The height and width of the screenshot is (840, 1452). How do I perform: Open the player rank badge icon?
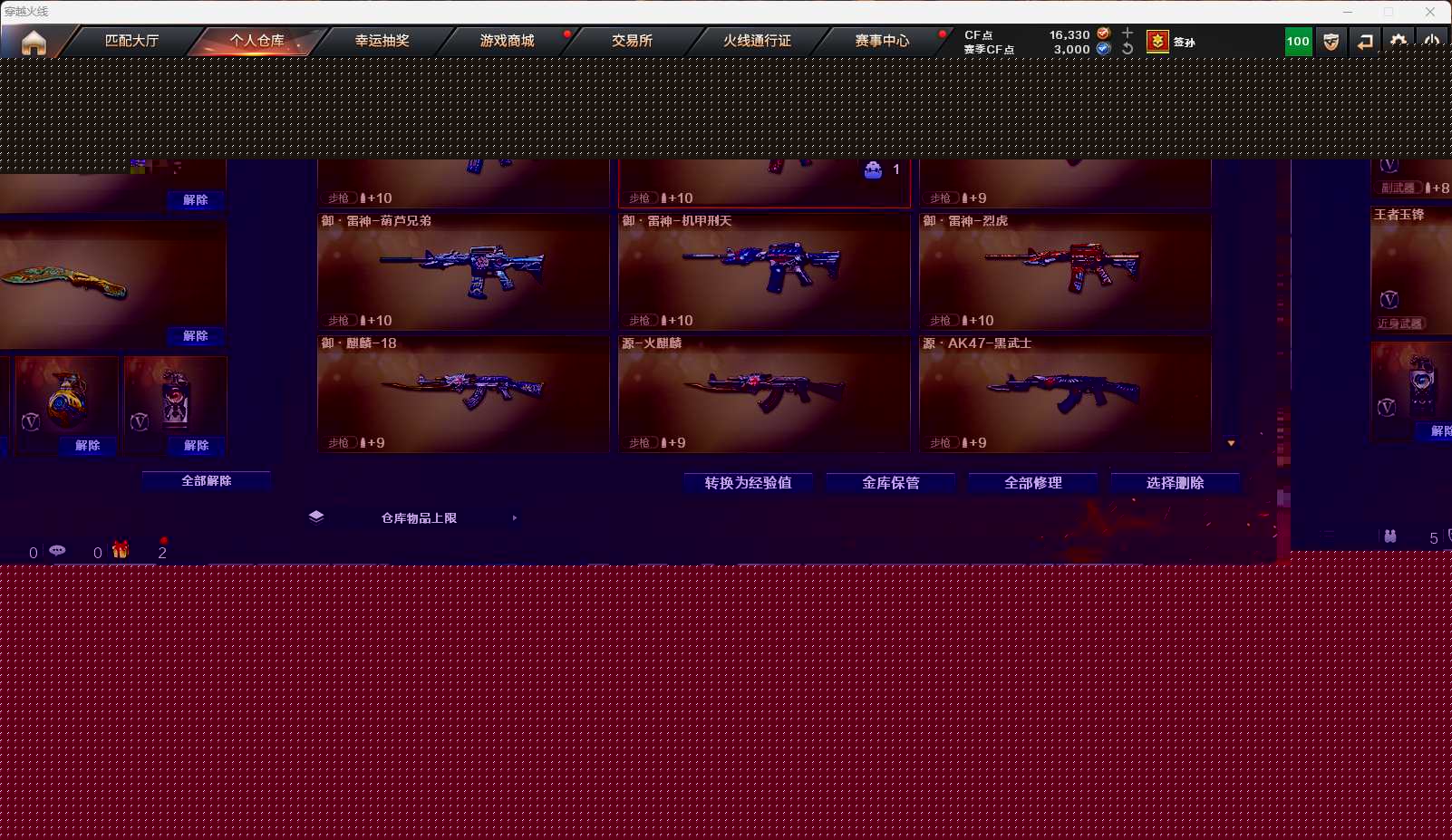click(1157, 41)
